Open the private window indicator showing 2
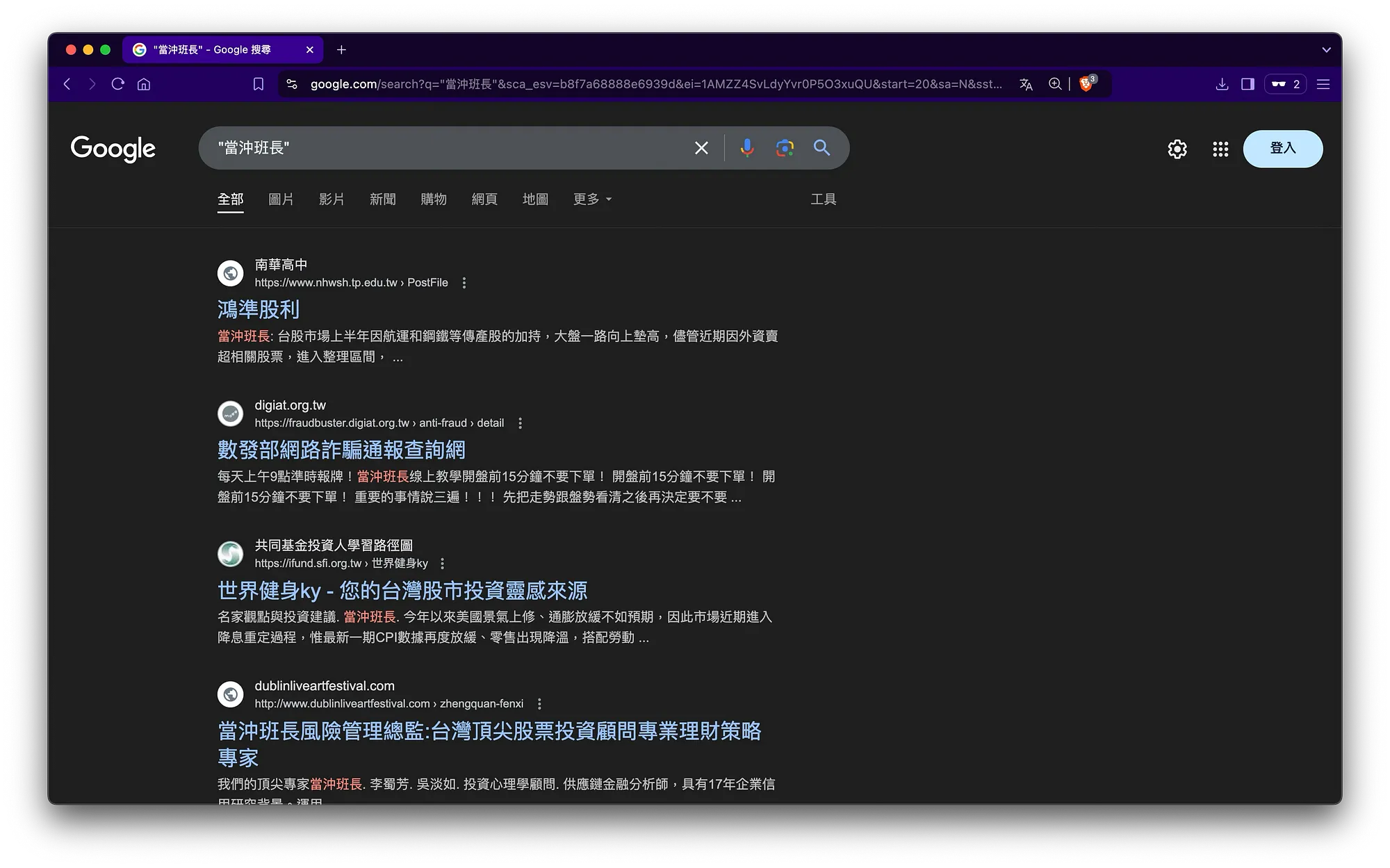Image resolution: width=1390 pixels, height=868 pixels. point(1285,84)
